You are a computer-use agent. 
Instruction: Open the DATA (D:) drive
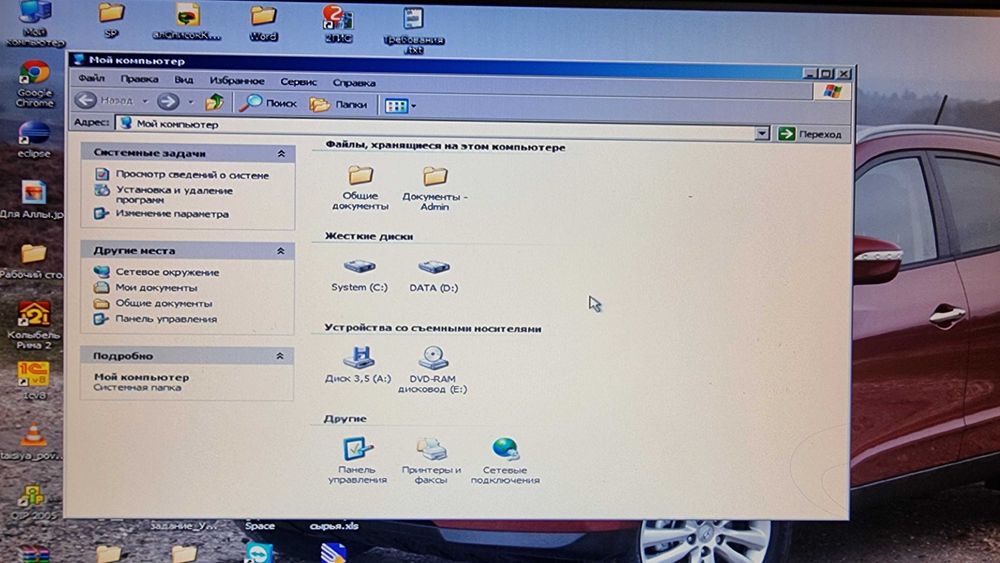pos(433,275)
